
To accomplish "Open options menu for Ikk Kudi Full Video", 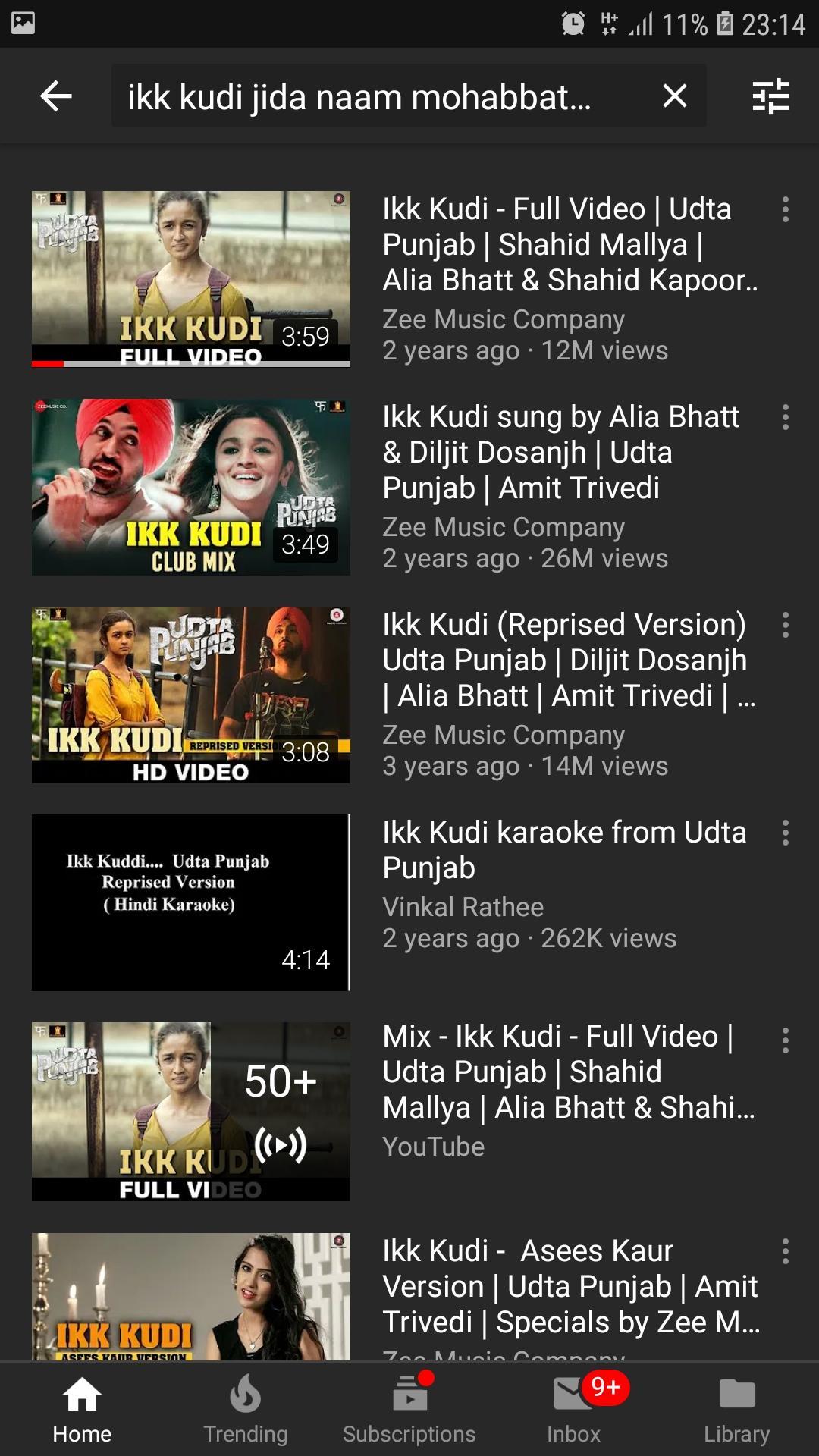I will pyautogui.click(x=786, y=209).
